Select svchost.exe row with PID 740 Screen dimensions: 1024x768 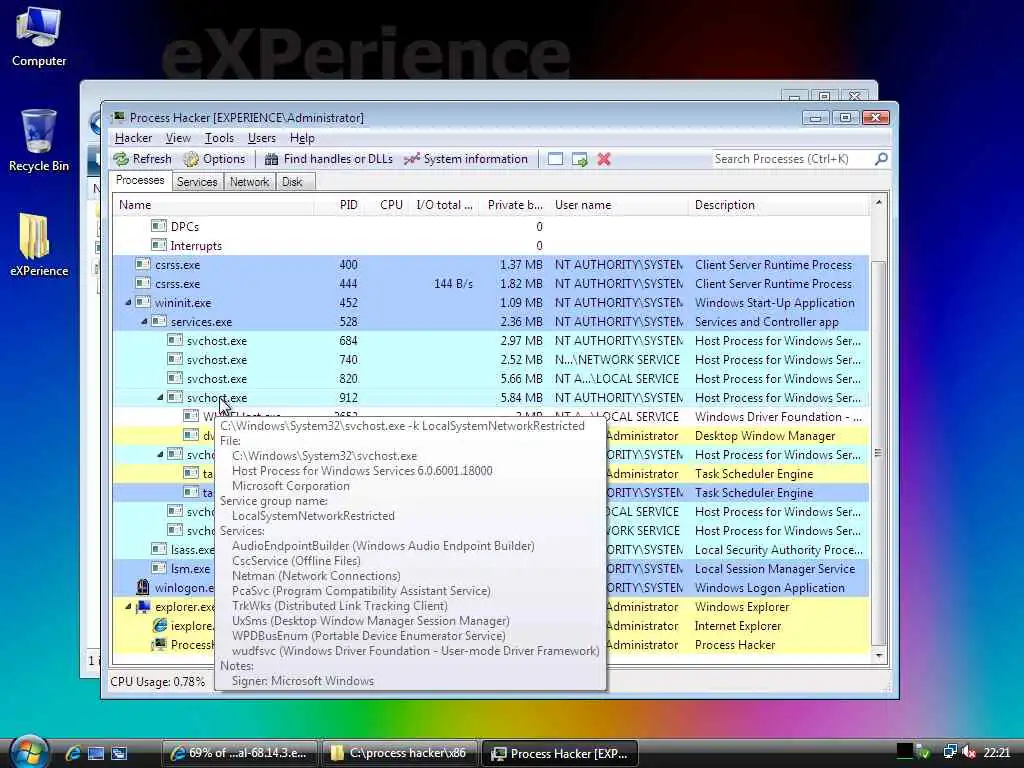click(x=491, y=359)
